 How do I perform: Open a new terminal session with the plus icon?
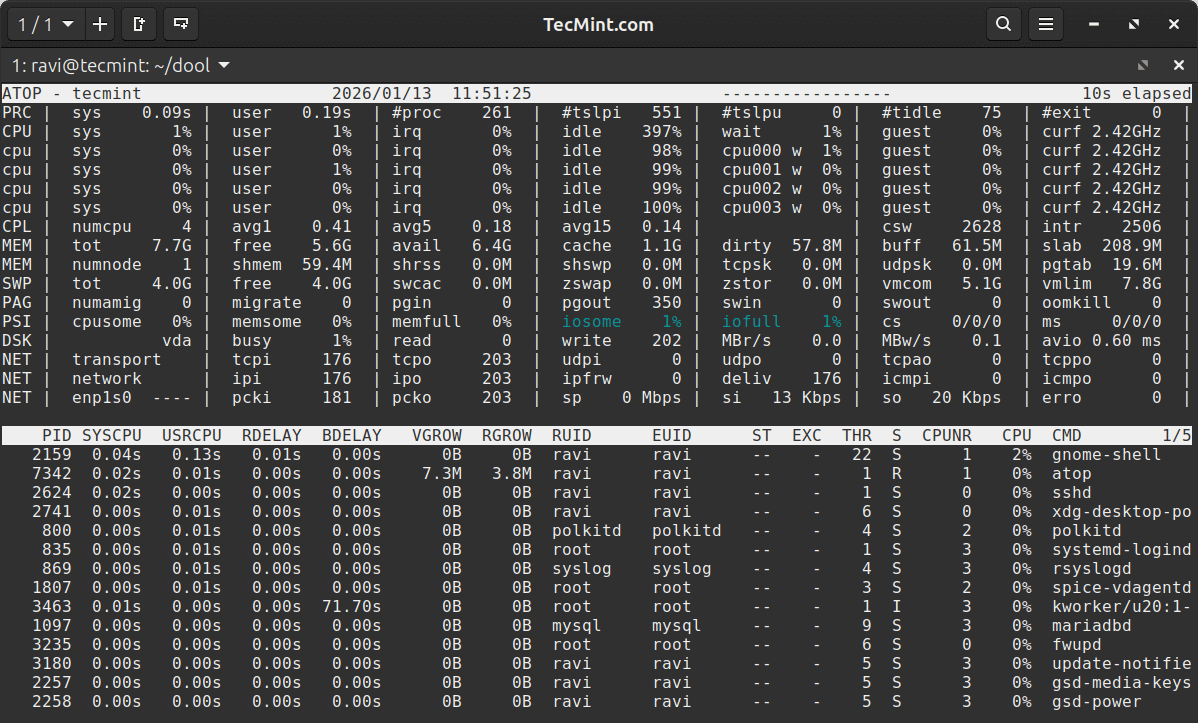(x=99, y=24)
